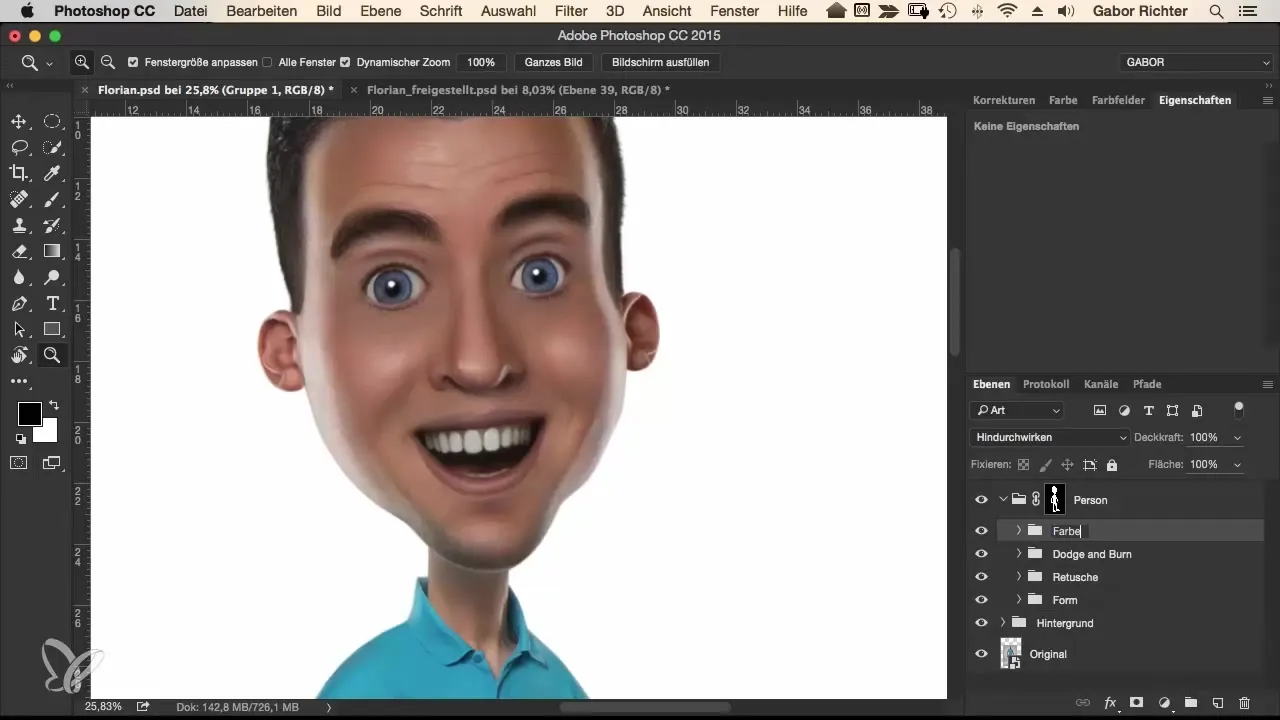Toggle Fenstergröße anpassen checkbox

pyautogui.click(x=134, y=62)
